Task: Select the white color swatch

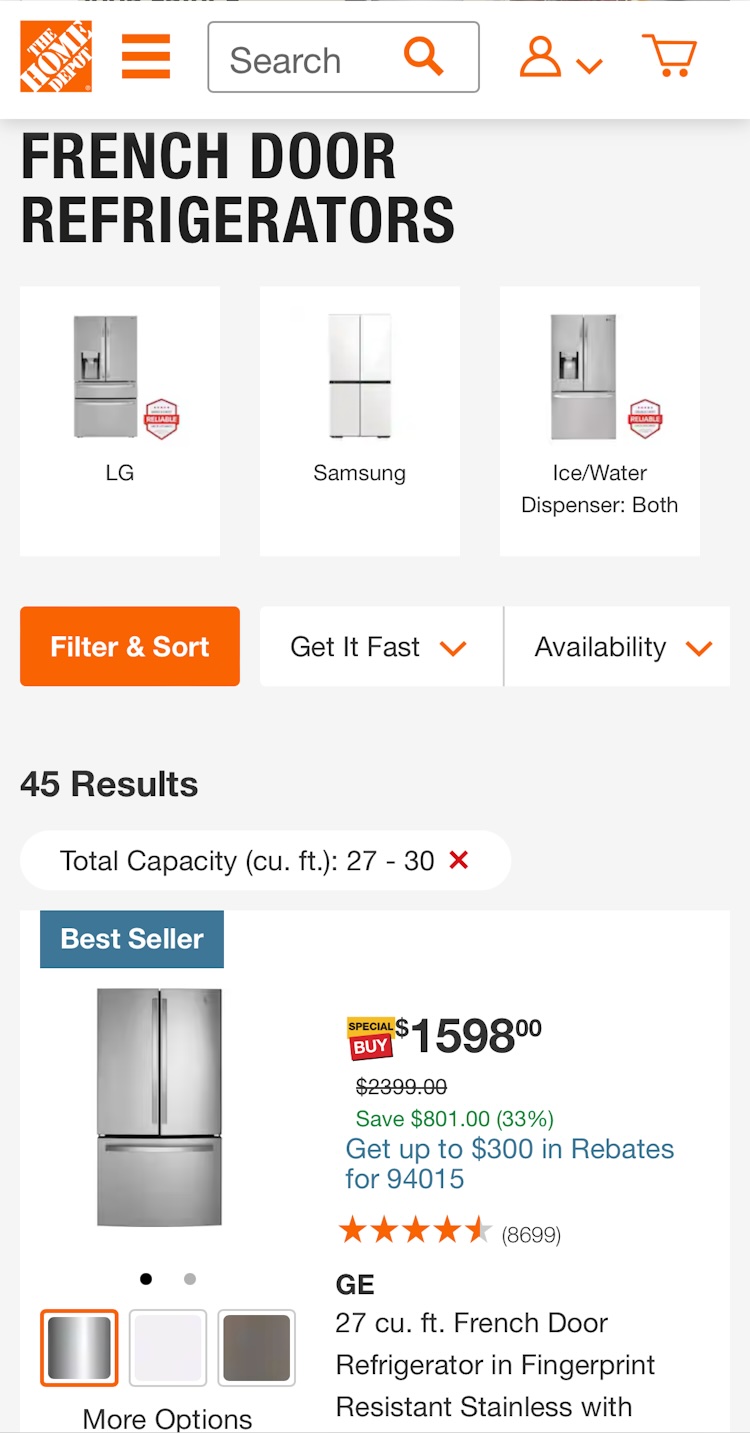Action: click(x=168, y=1347)
